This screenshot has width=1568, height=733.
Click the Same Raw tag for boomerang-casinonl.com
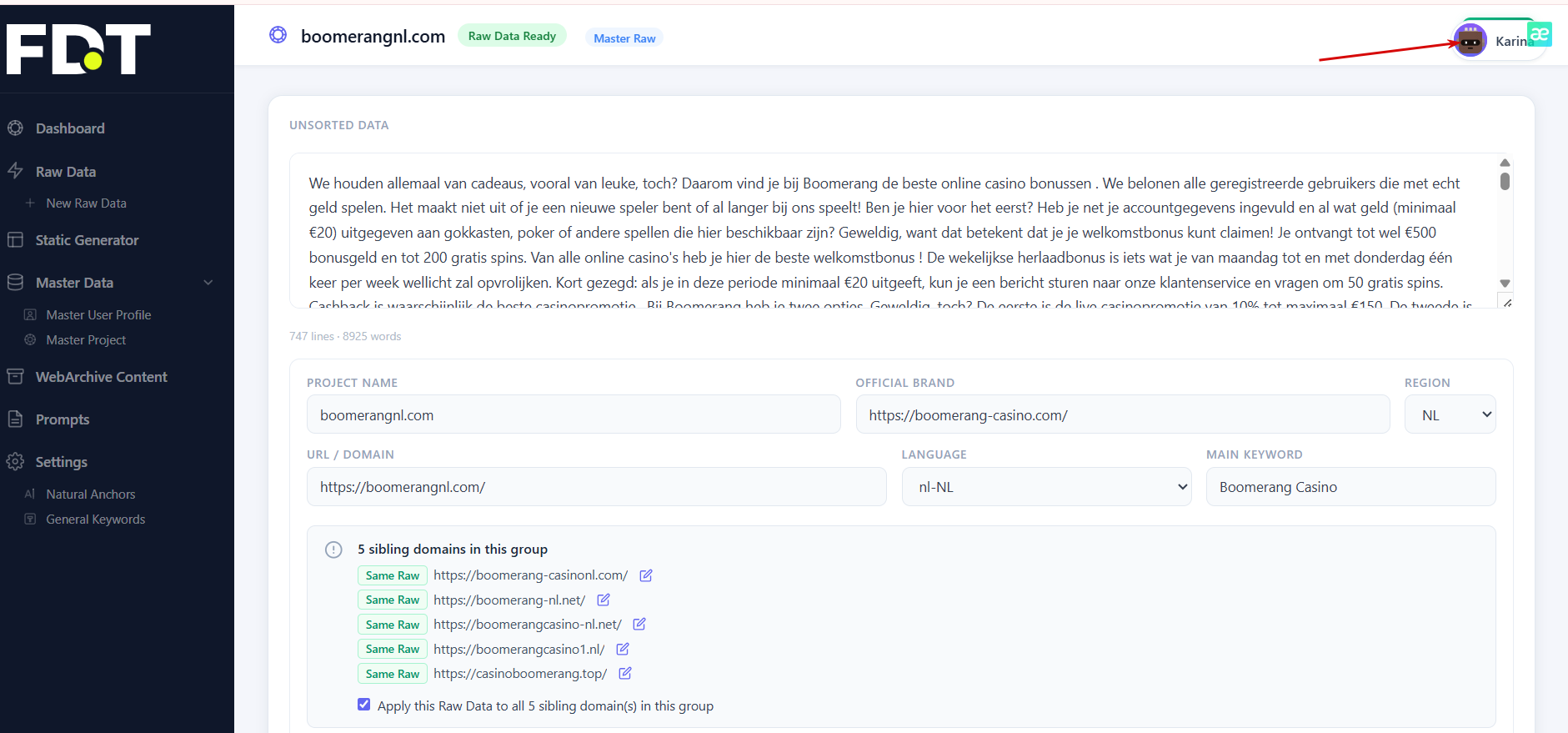coord(393,575)
